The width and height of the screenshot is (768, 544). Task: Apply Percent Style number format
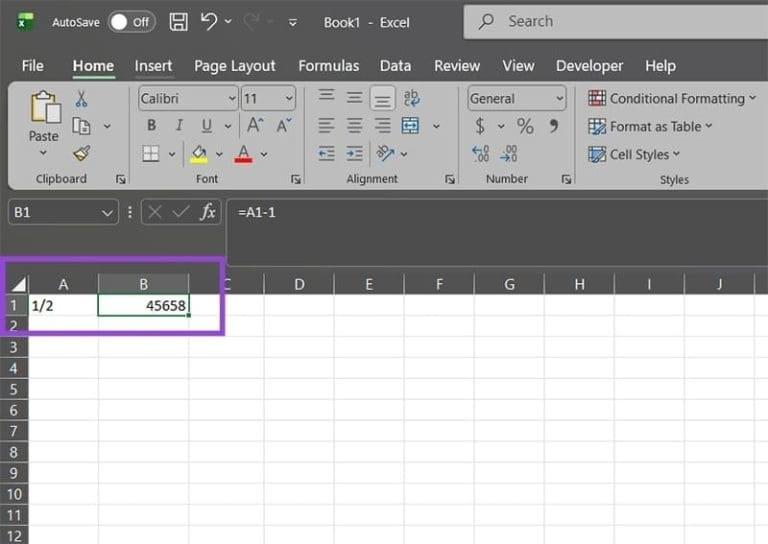[525, 126]
